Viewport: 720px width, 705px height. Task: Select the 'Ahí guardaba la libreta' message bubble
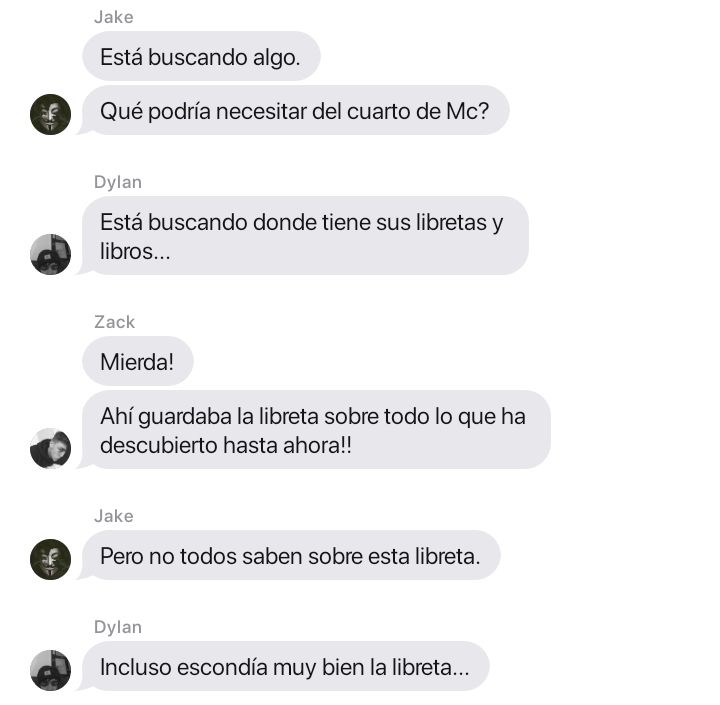pos(316,429)
